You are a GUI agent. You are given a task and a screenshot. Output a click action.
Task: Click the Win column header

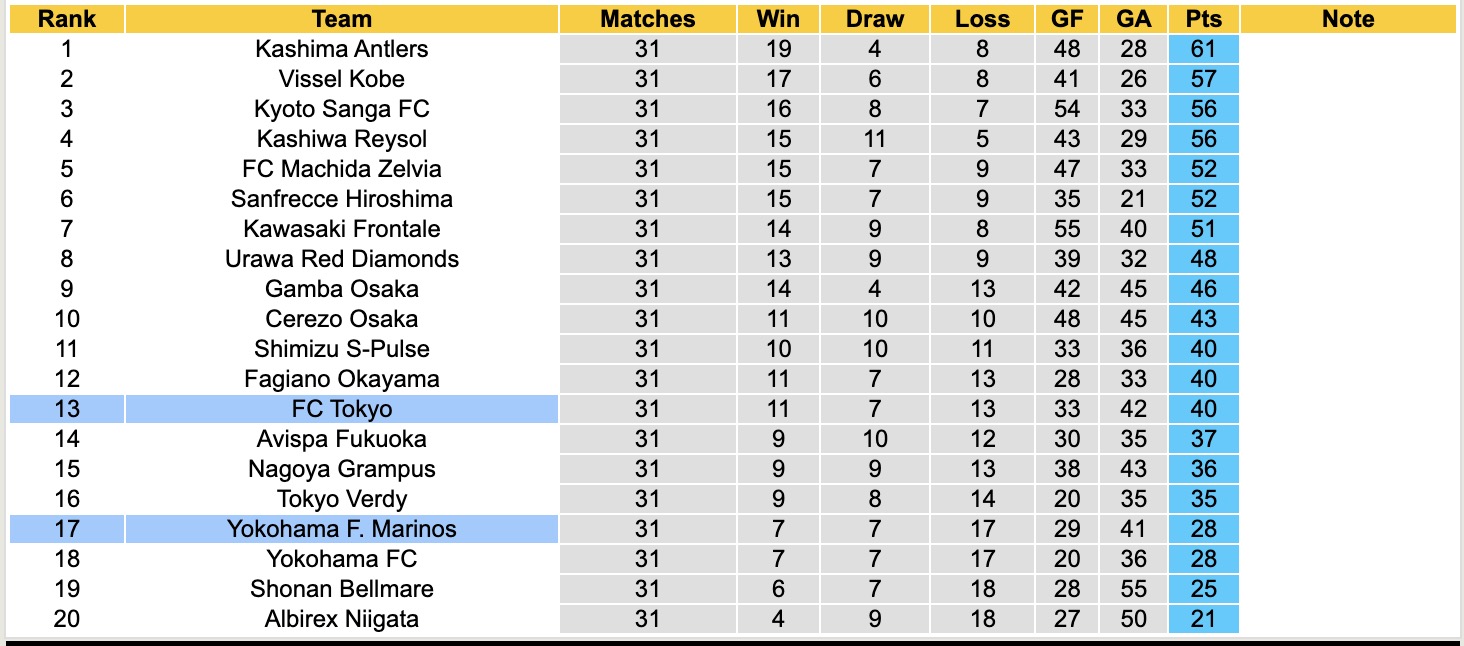[x=778, y=19]
